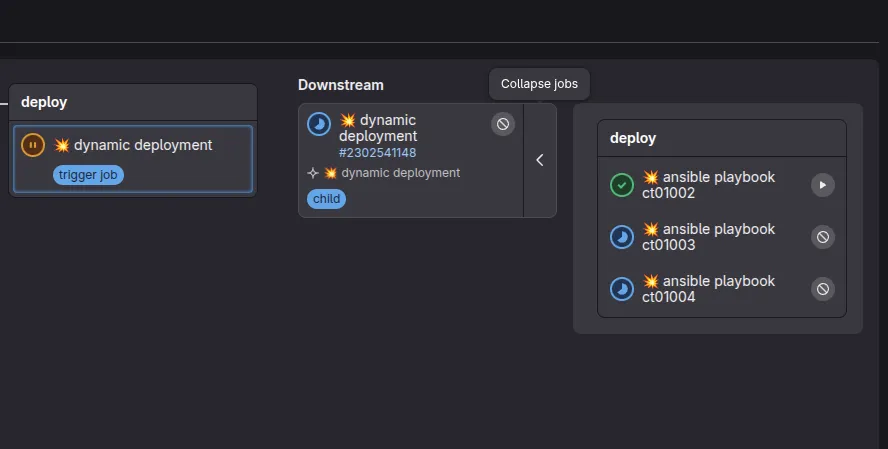Viewport: 888px width, 449px height.
Task: Click the green passed icon for ct01002
Action: [x=622, y=185]
